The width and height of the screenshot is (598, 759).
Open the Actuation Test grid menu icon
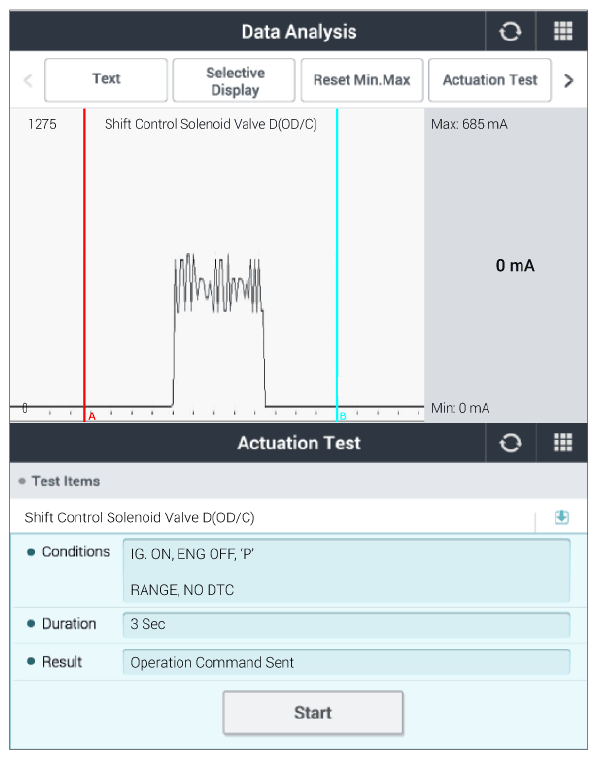coord(563,442)
